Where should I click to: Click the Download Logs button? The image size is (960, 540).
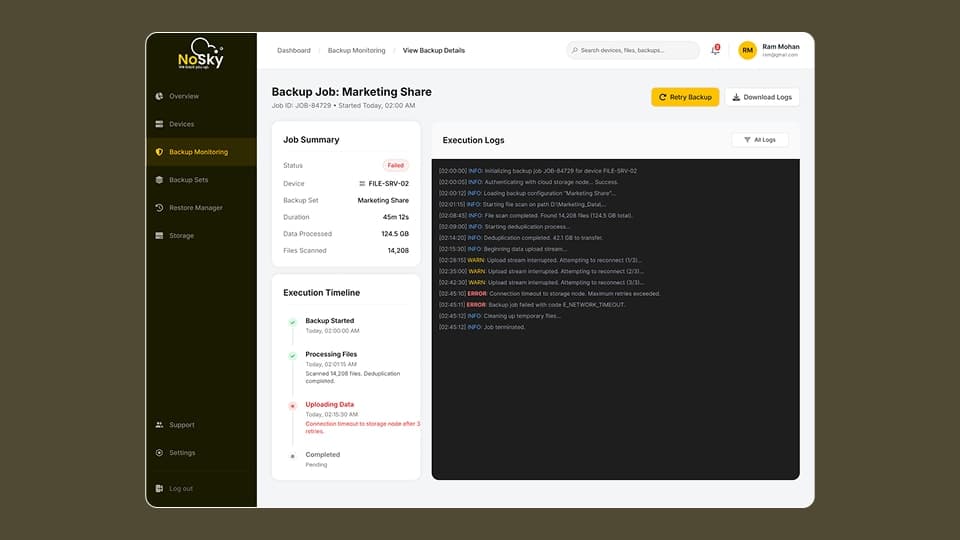pyautogui.click(x=762, y=97)
